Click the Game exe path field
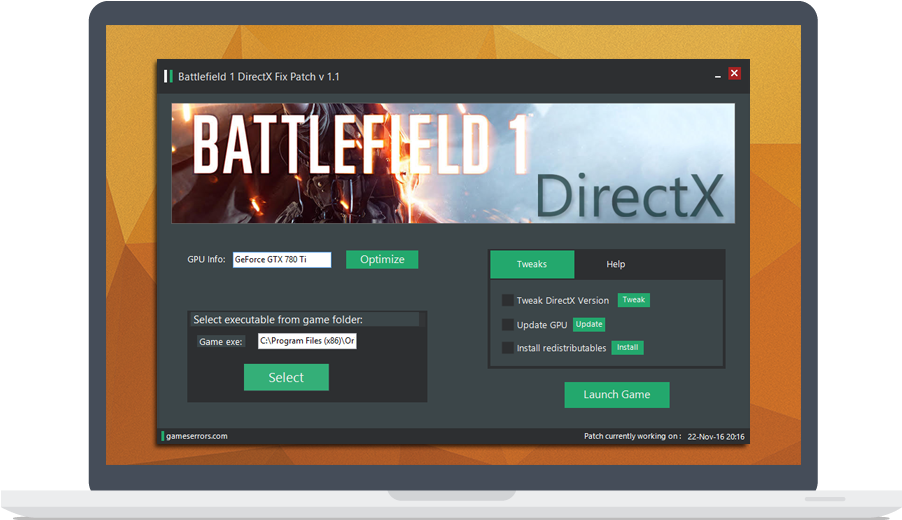Image resolution: width=902 pixels, height=520 pixels. (x=307, y=341)
